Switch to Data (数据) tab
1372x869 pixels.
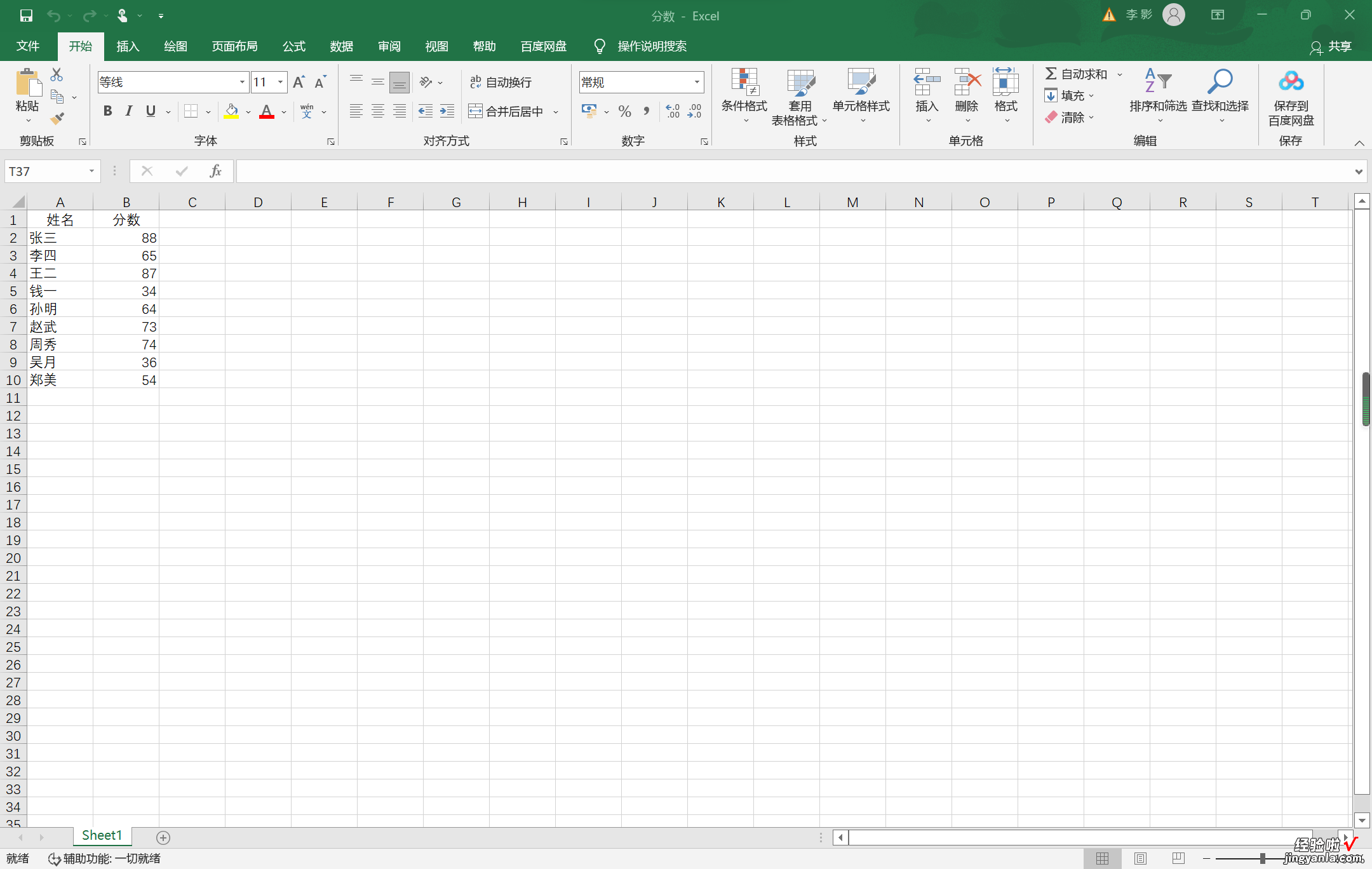pos(342,46)
